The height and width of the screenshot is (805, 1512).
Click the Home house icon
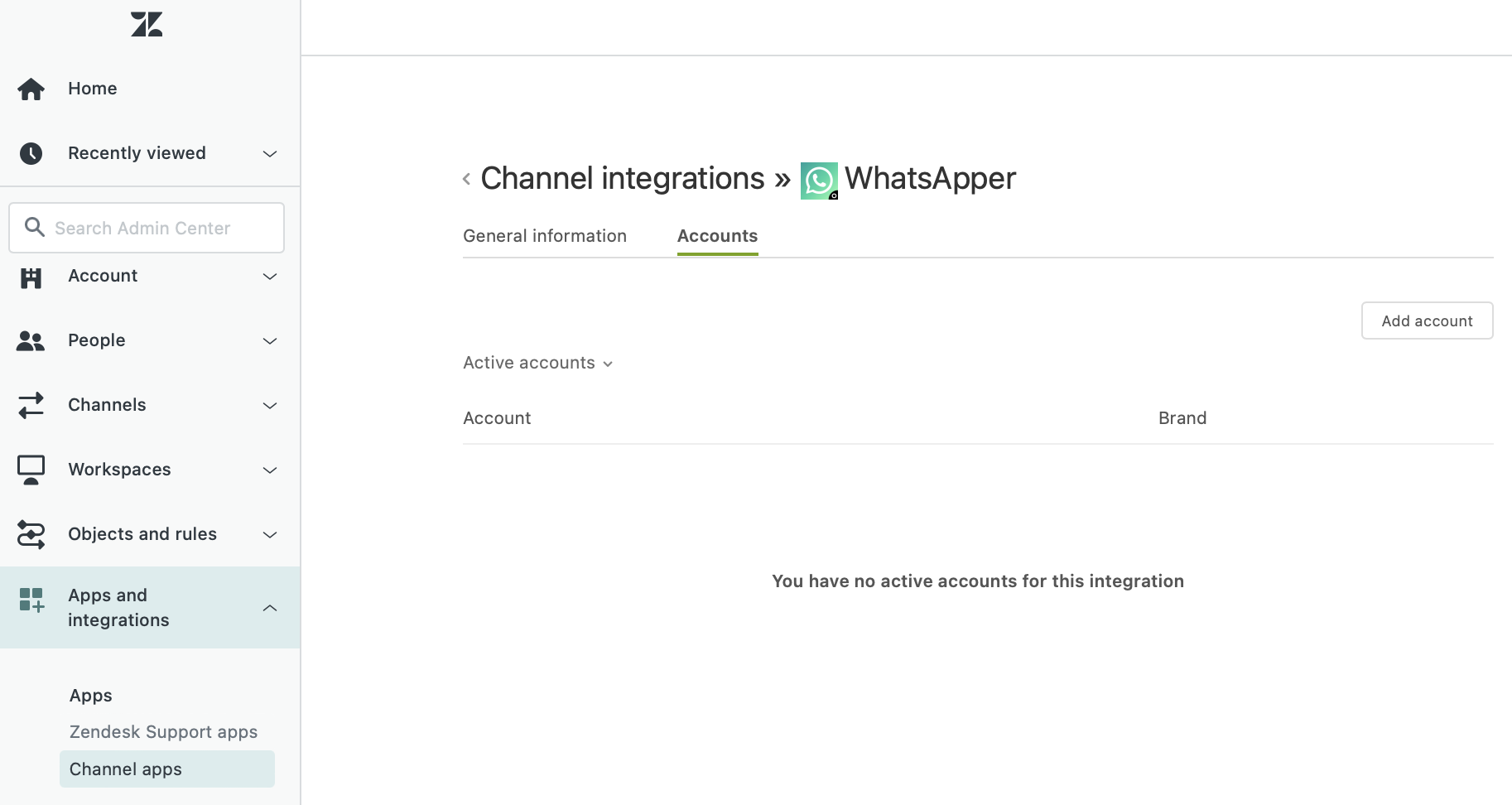click(31, 89)
